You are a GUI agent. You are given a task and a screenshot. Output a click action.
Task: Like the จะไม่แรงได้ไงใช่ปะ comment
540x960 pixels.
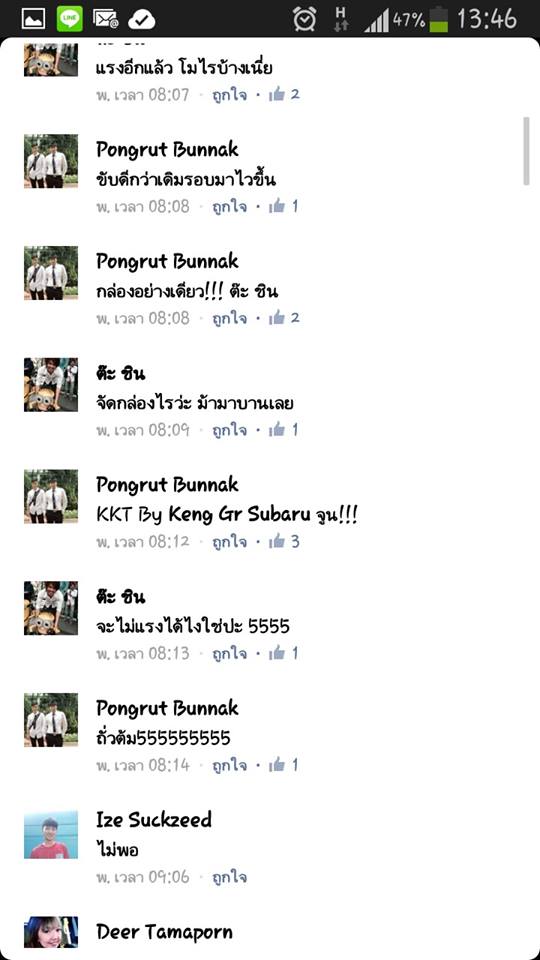(230, 654)
